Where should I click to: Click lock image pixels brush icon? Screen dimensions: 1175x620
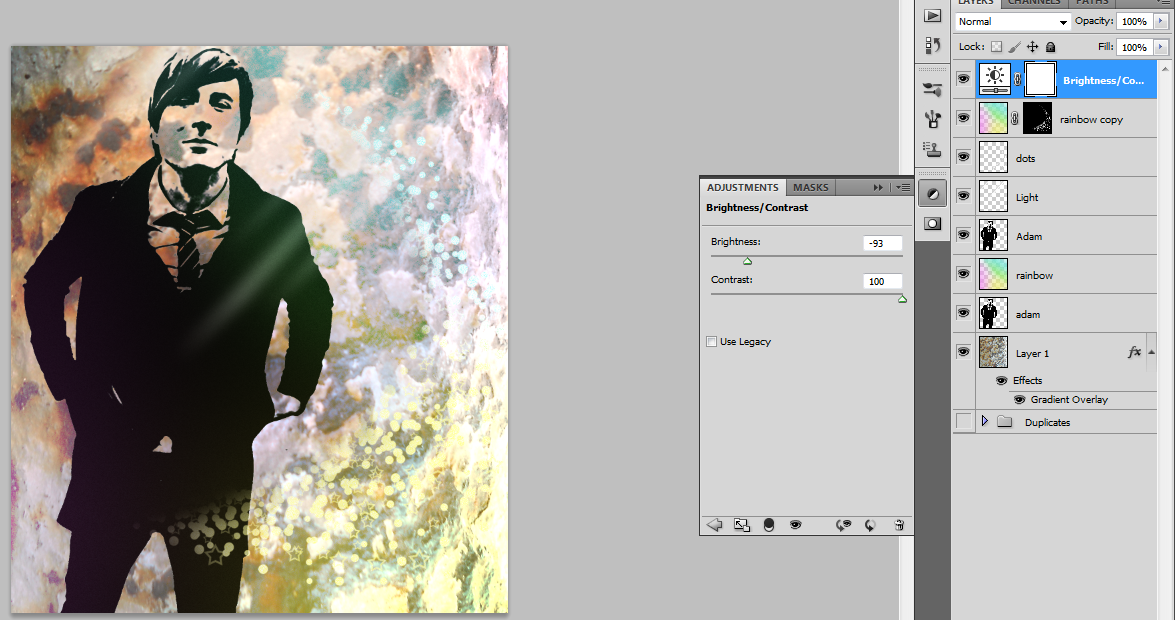[x=1015, y=46]
